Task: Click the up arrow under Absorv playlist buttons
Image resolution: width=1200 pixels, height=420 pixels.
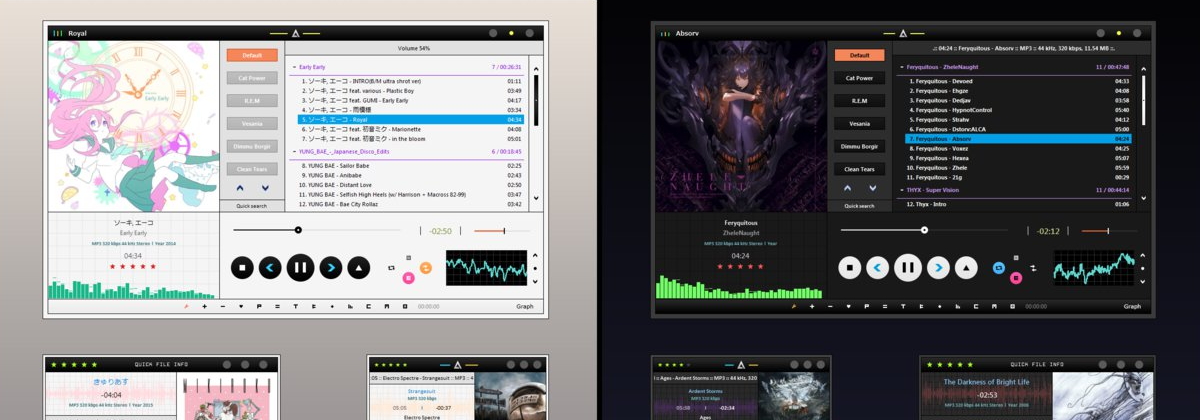Action: click(x=847, y=188)
